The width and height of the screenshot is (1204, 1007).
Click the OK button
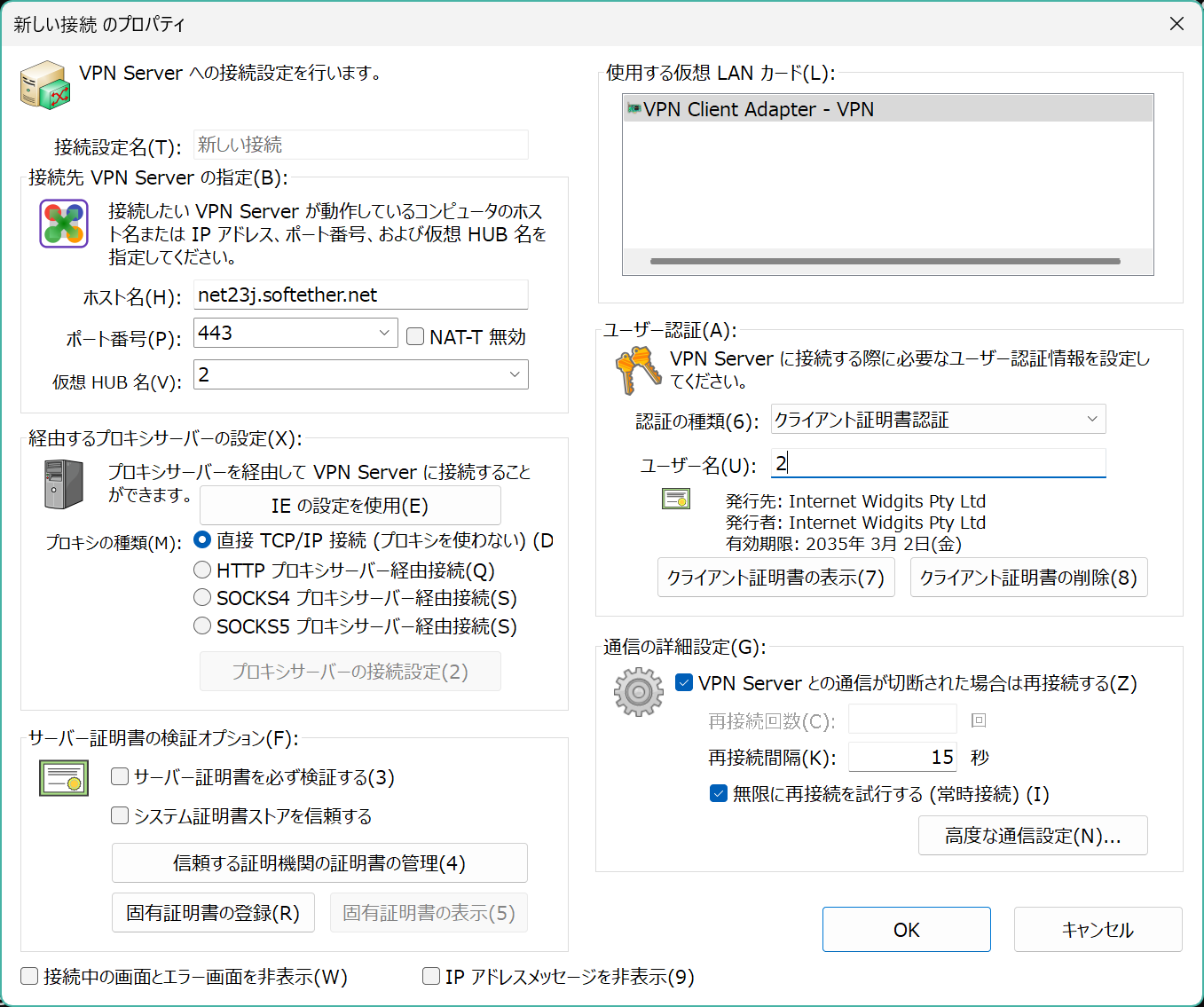(x=906, y=929)
